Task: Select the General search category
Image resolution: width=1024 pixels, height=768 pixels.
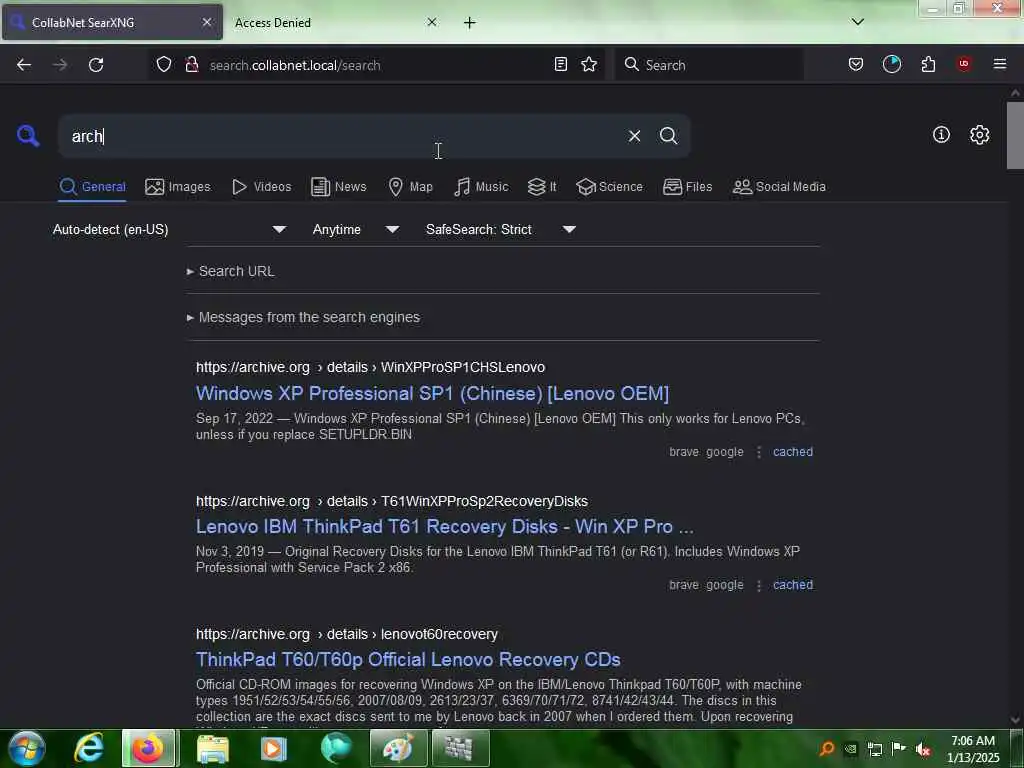Action: click(x=92, y=187)
